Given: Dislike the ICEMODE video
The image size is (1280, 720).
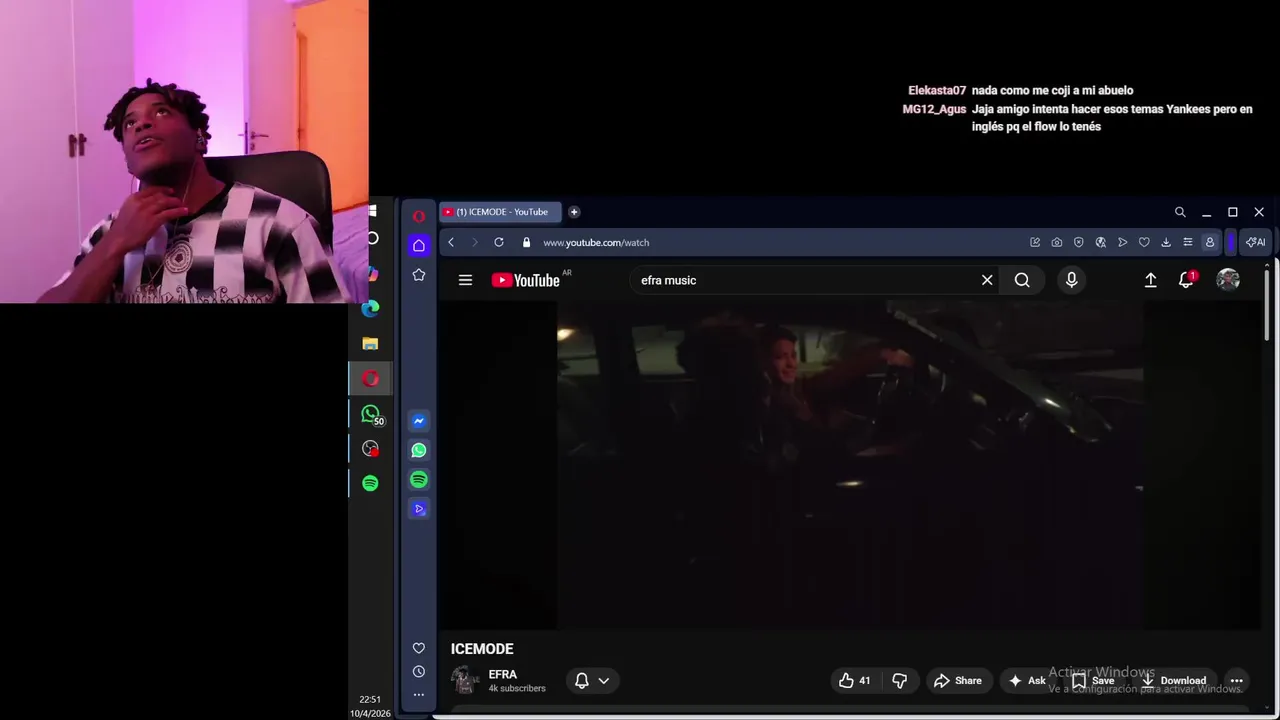Looking at the screenshot, I should click(x=899, y=680).
